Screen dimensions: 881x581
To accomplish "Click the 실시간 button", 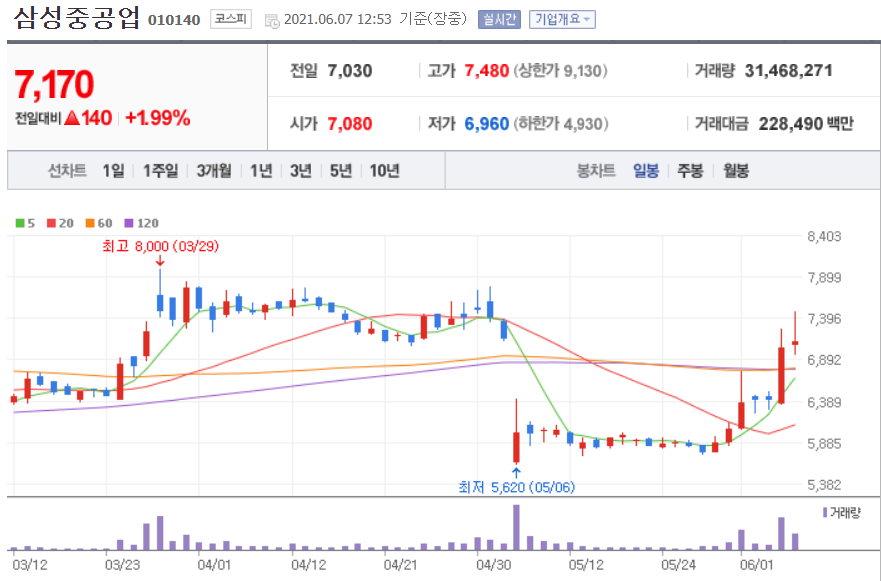I will [499, 20].
